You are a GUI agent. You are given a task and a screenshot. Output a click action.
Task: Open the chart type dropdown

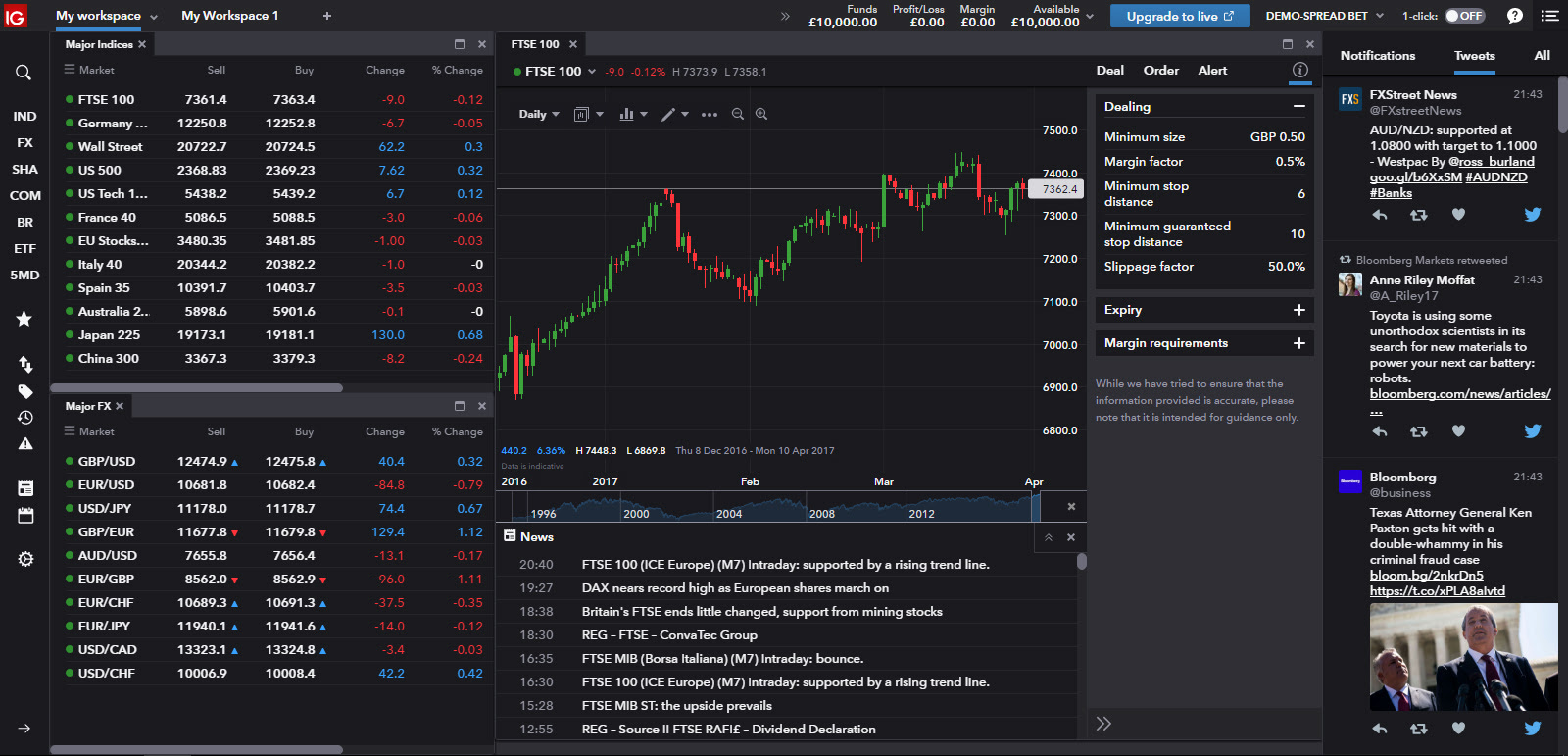click(x=588, y=115)
